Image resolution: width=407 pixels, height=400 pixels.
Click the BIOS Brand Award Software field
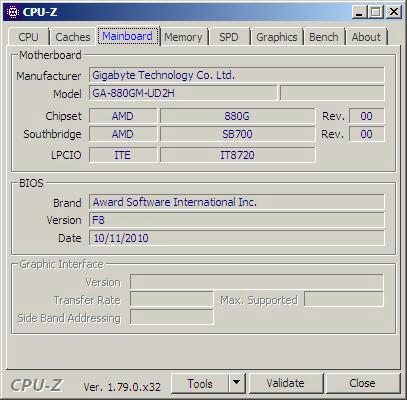237,202
